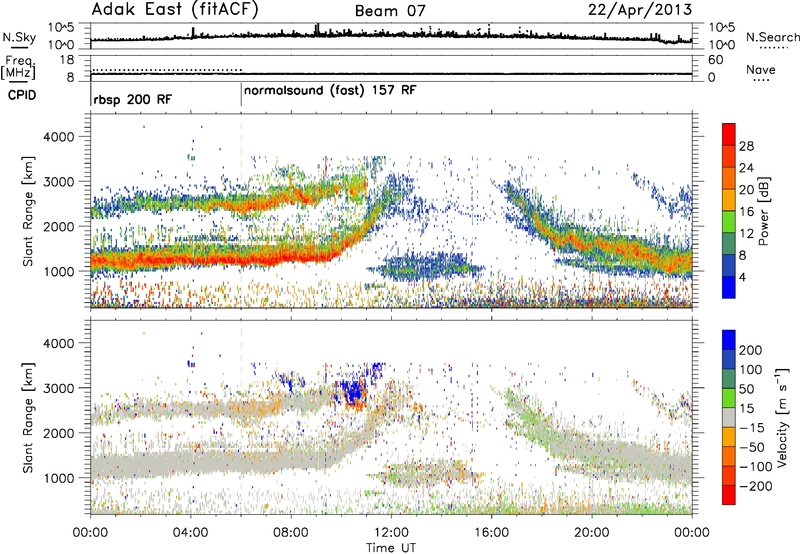Click the '-200' tick on the Velocity scale
800x554 pixels.
click(756, 486)
